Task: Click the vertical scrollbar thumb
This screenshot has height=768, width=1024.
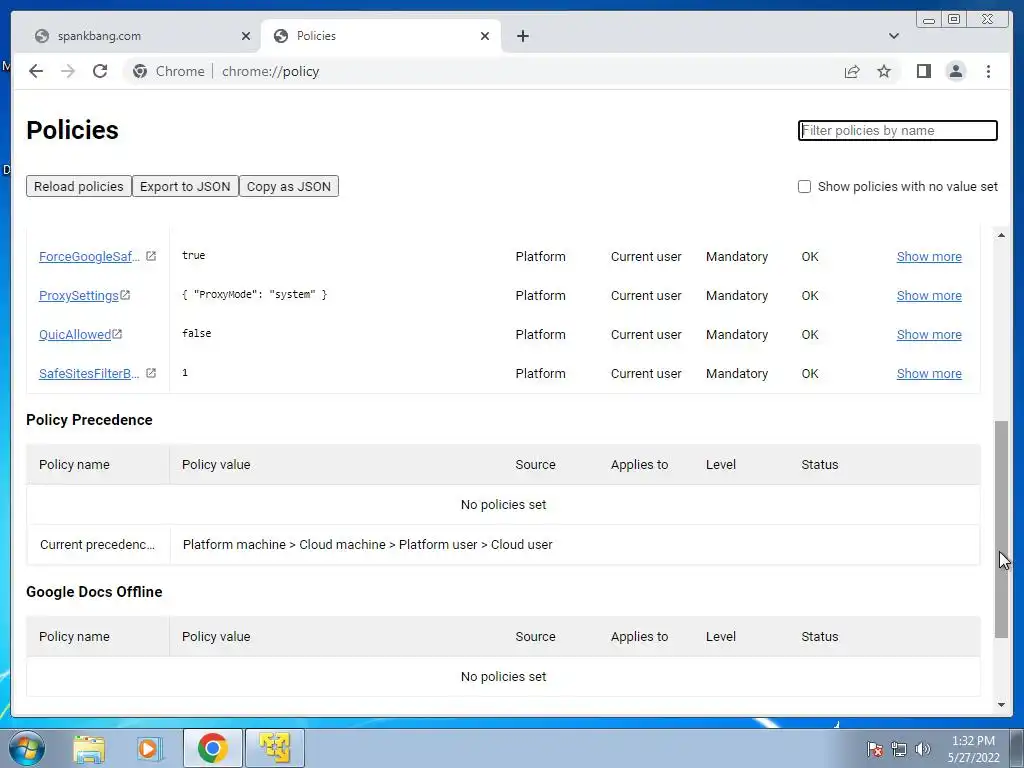Action: (x=1001, y=529)
